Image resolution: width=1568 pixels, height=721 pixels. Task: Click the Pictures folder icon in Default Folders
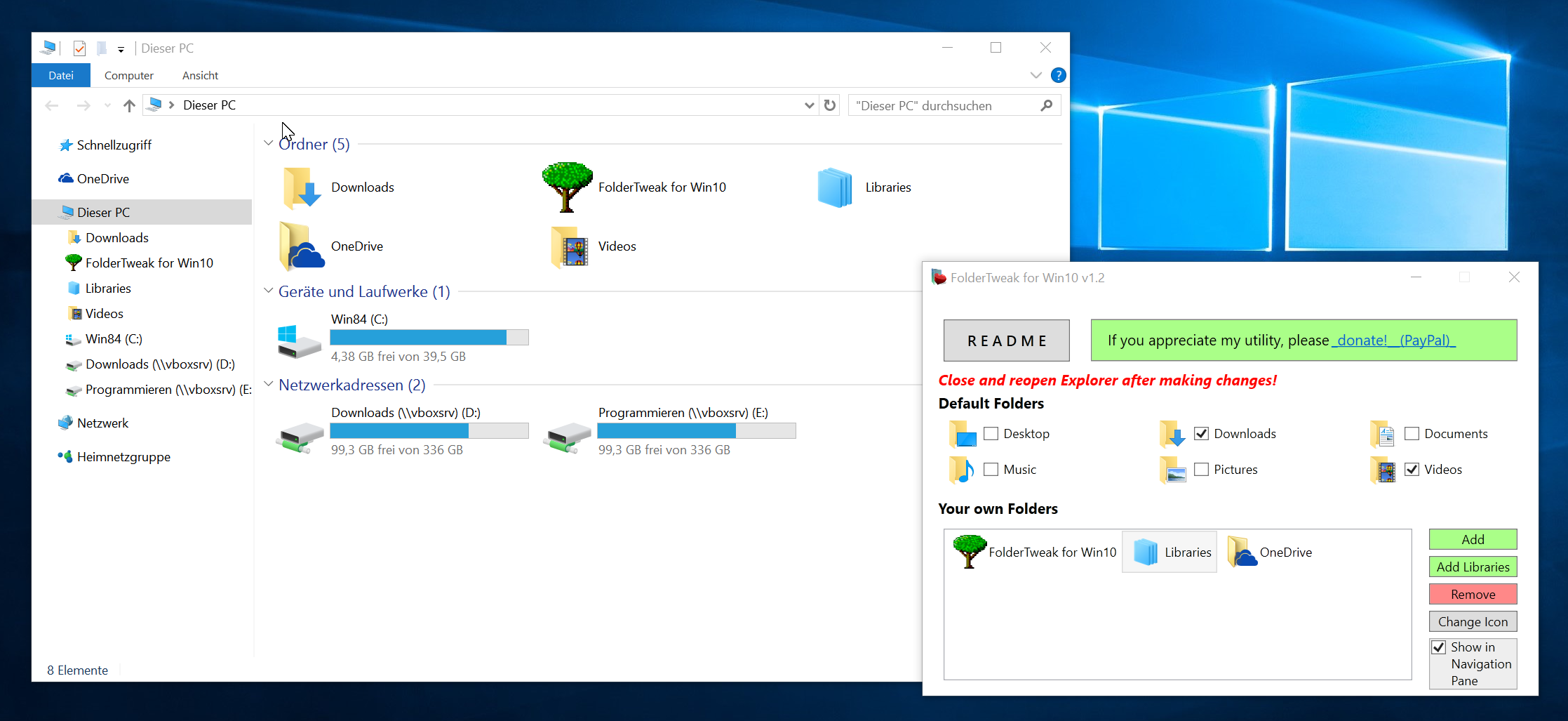click(1173, 470)
